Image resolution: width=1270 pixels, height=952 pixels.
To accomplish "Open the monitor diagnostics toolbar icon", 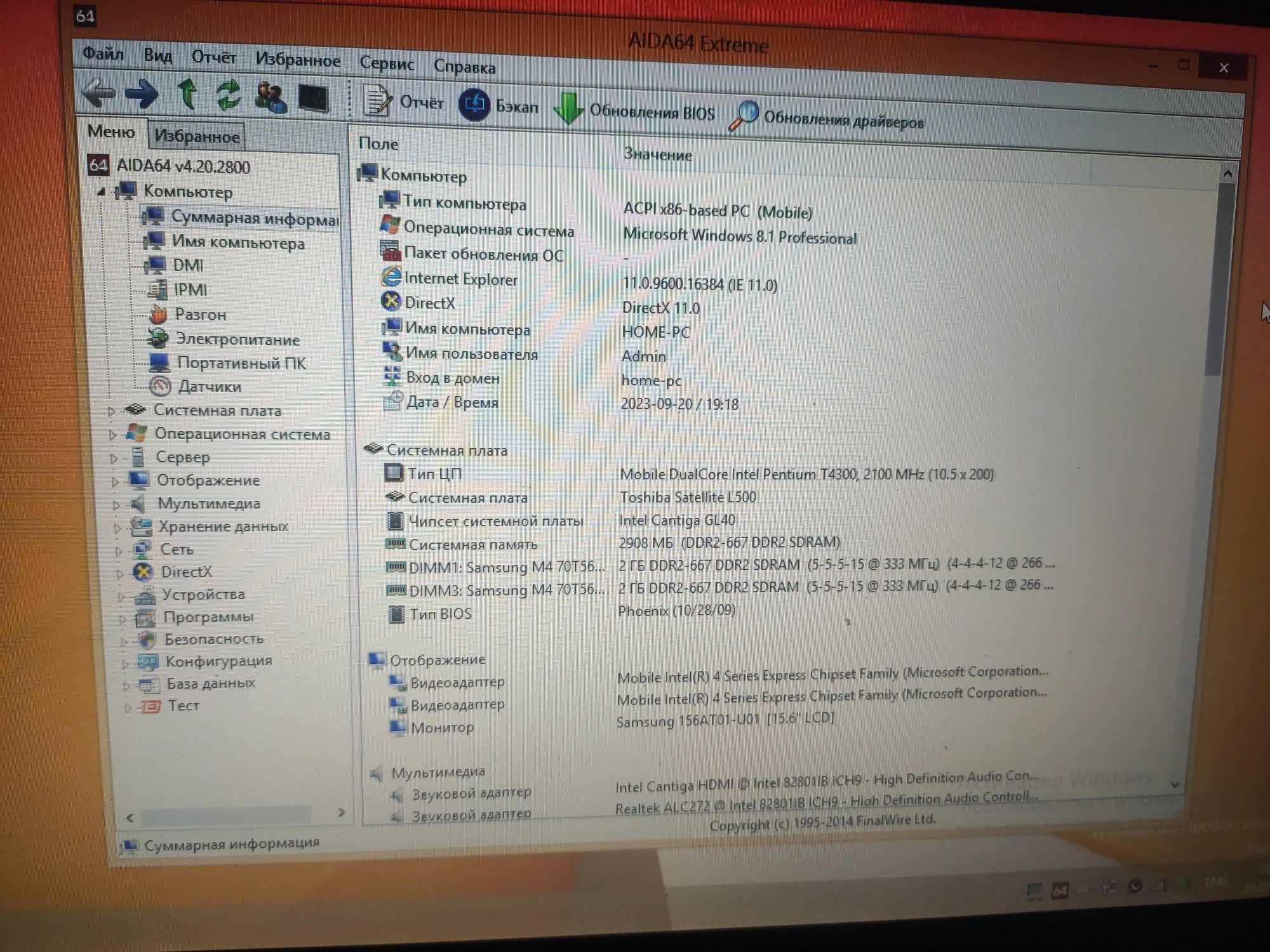I will coord(314,99).
